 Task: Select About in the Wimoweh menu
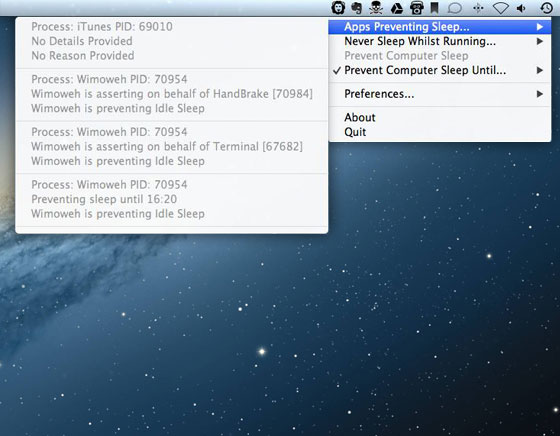(x=440, y=117)
